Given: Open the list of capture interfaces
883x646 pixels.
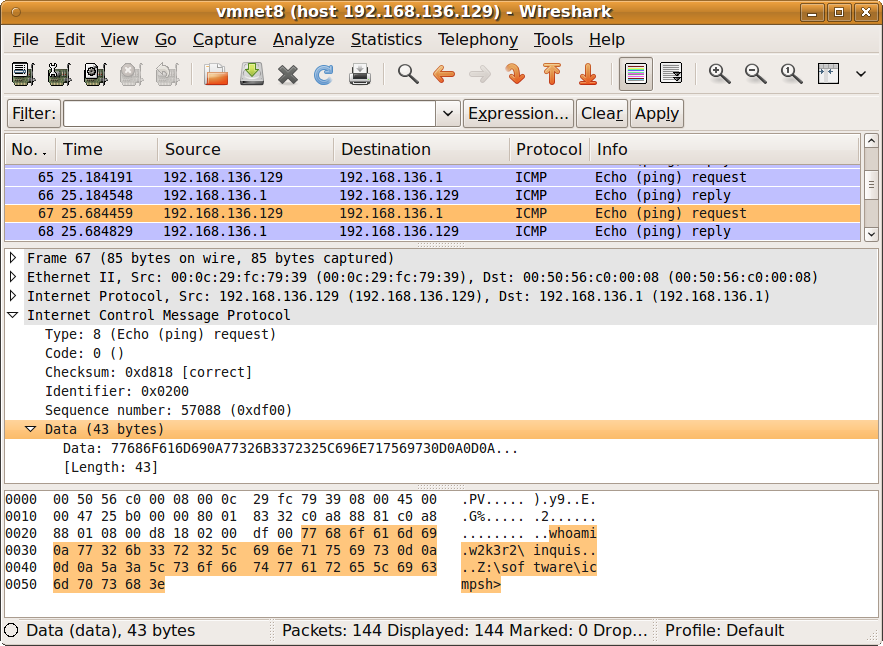Looking at the screenshot, I should (x=23, y=74).
